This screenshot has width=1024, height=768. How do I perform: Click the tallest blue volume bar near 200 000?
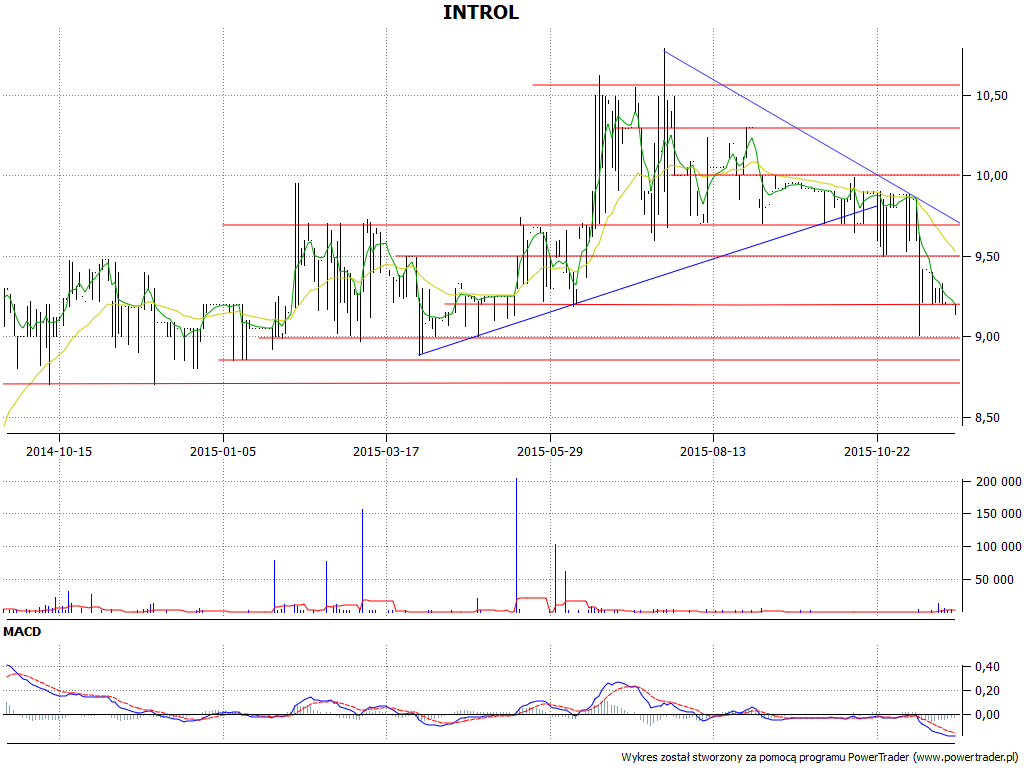[x=517, y=545]
